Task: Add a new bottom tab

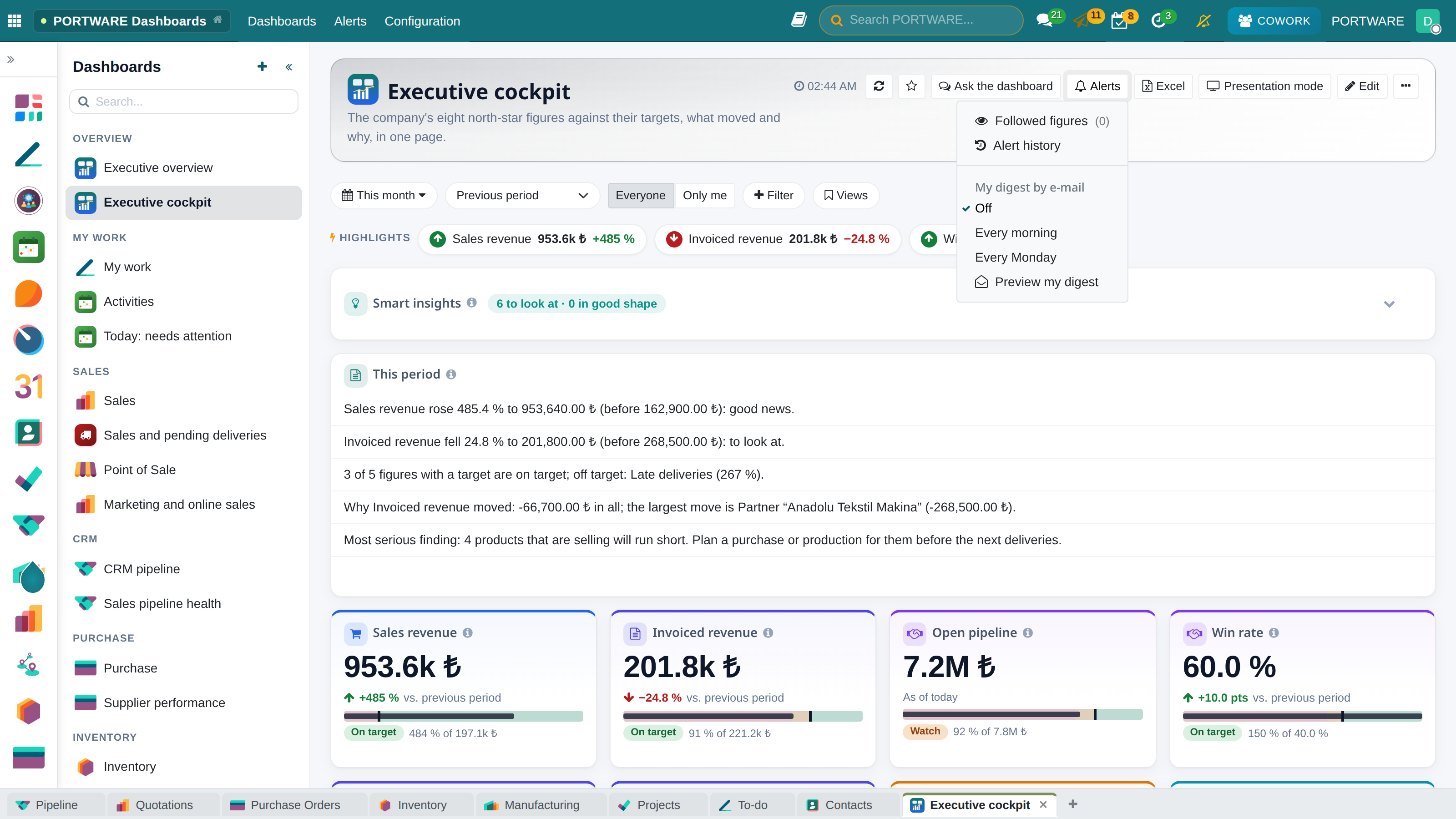Action: coord(1073,804)
